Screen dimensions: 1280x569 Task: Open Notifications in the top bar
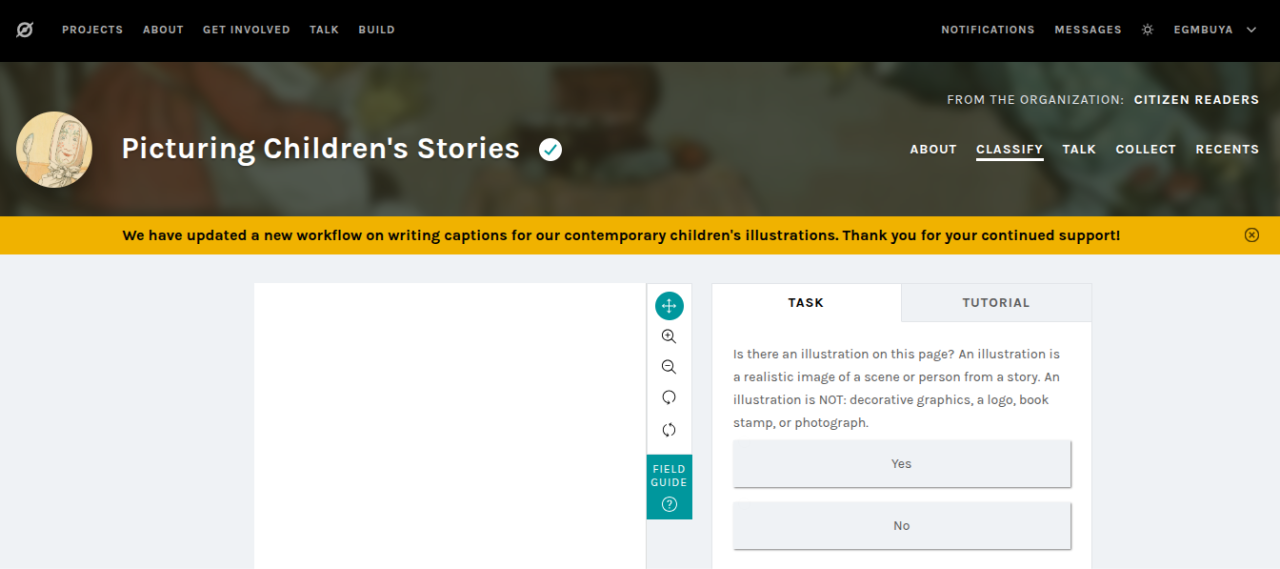pyautogui.click(x=988, y=30)
